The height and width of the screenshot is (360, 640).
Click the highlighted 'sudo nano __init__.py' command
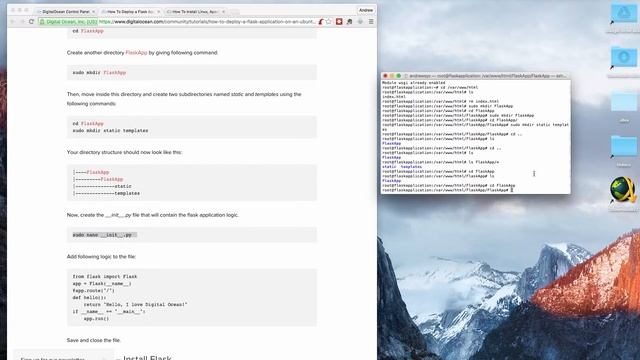click(x=104, y=235)
